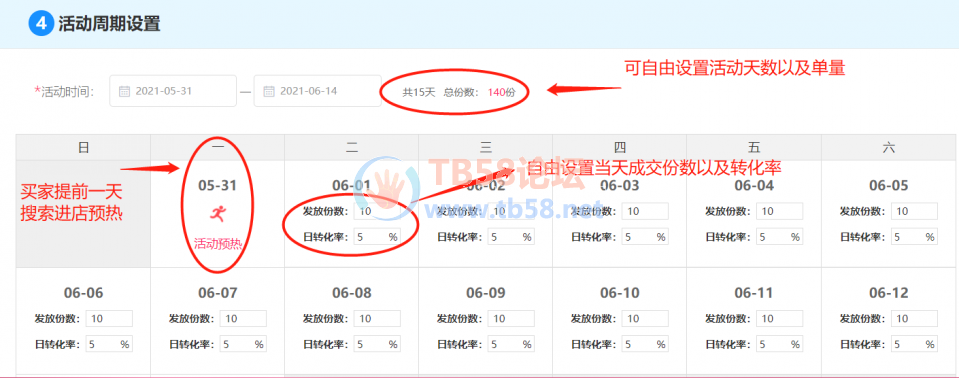959x378 pixels.
Task: Click the 06-11 date label
Action: tap(754, 293)
